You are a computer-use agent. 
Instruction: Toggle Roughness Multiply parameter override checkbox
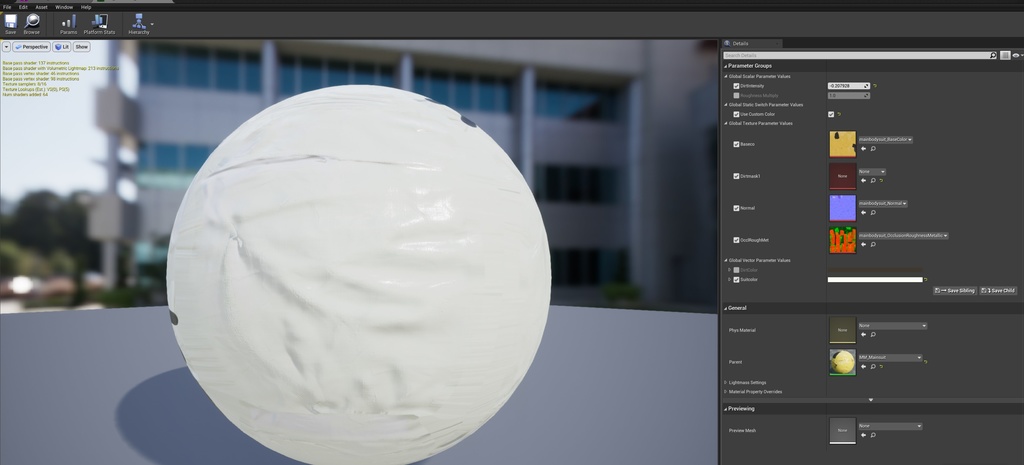pos(737,95)
